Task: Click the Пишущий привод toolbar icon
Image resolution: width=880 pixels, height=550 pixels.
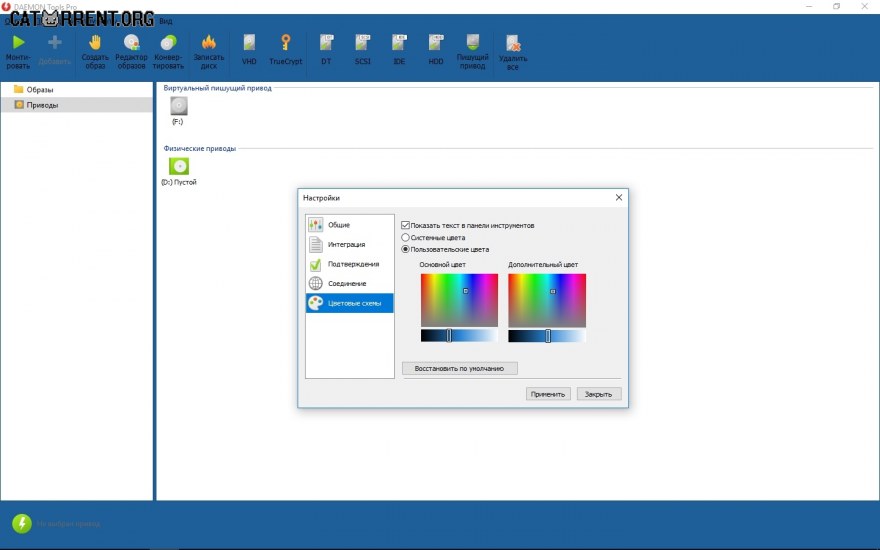Action: point(473,43)
